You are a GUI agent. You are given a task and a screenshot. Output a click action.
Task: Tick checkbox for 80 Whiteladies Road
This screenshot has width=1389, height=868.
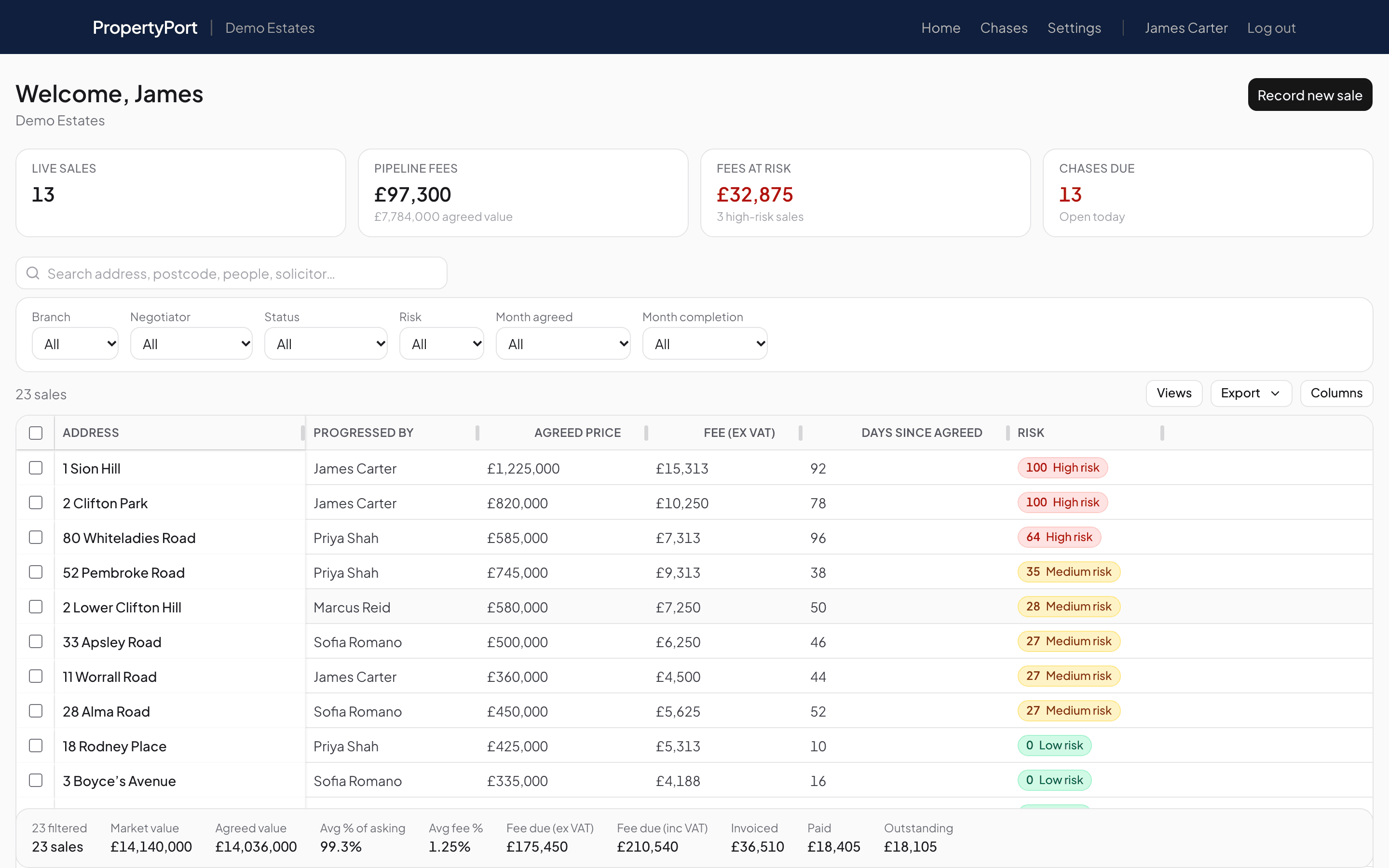coord(36,537)
